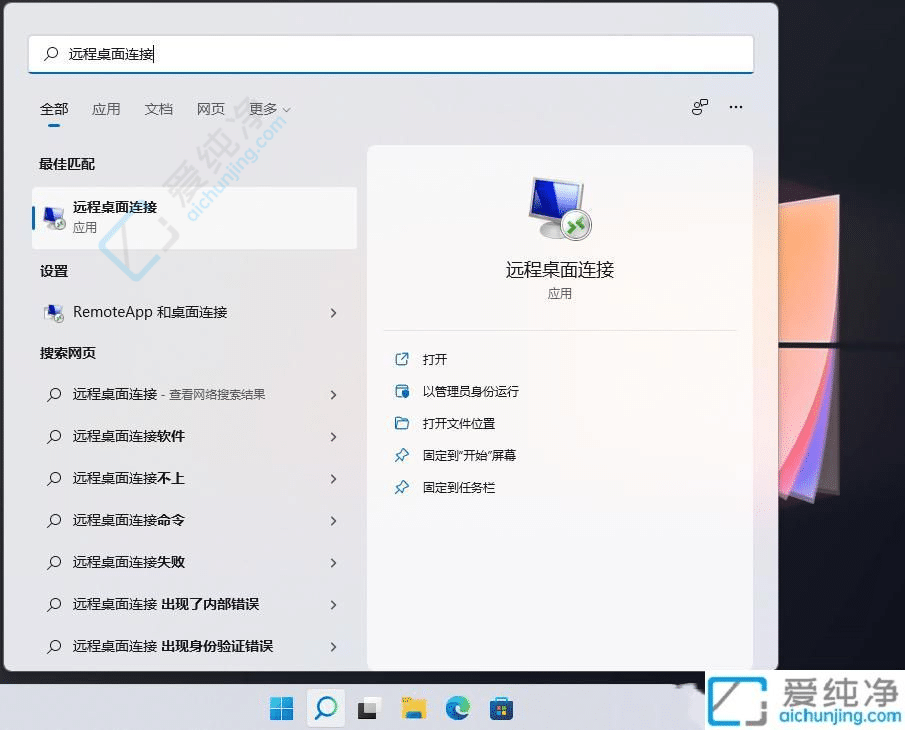The width and height of the screenshot is (905, 730).
Task: Open 远程桌面连接 via the 打开 action
Action: tap(437, 359)
